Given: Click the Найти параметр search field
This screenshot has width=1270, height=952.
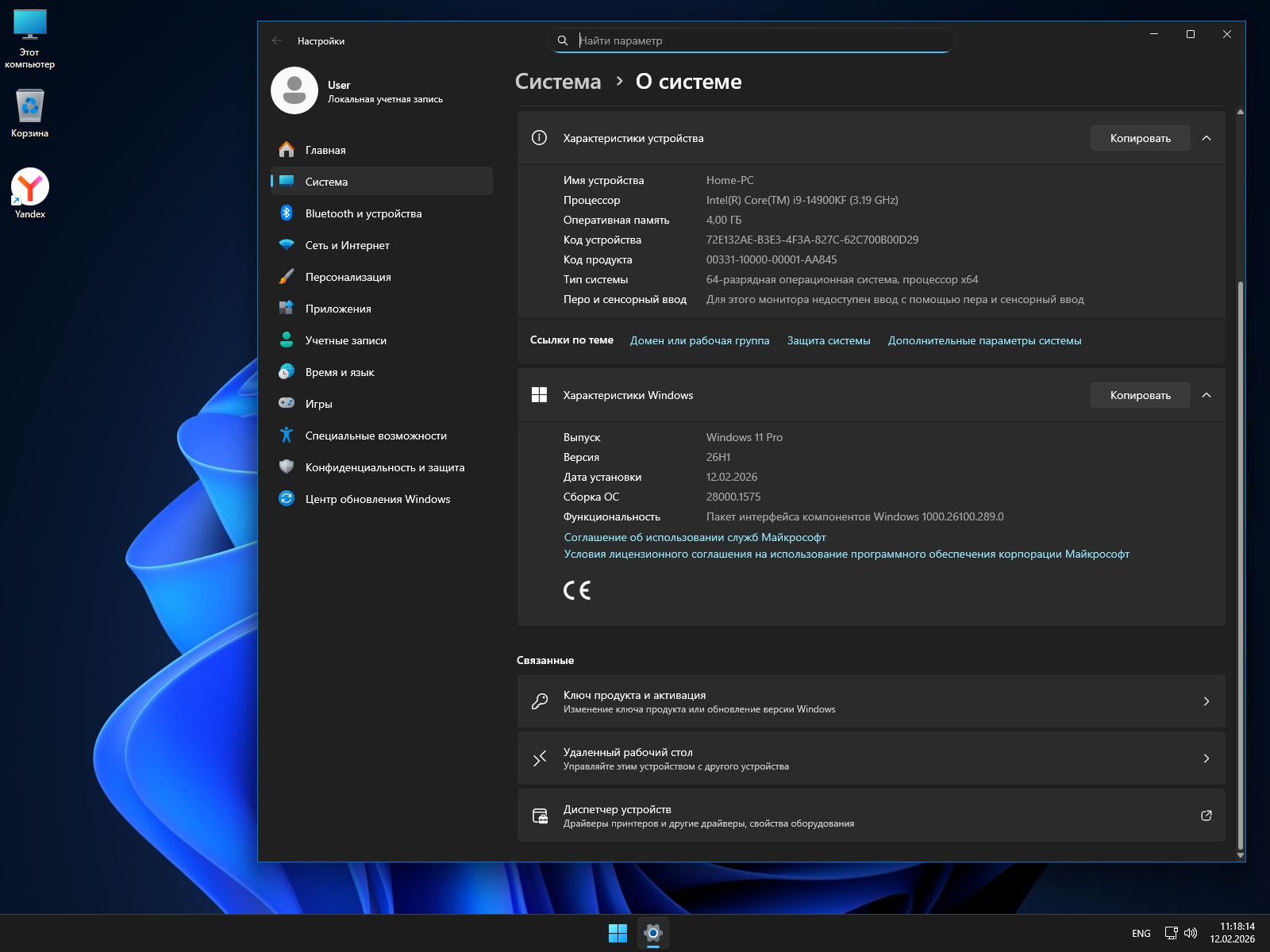Looking at the screenshot, I should point(754,40).
